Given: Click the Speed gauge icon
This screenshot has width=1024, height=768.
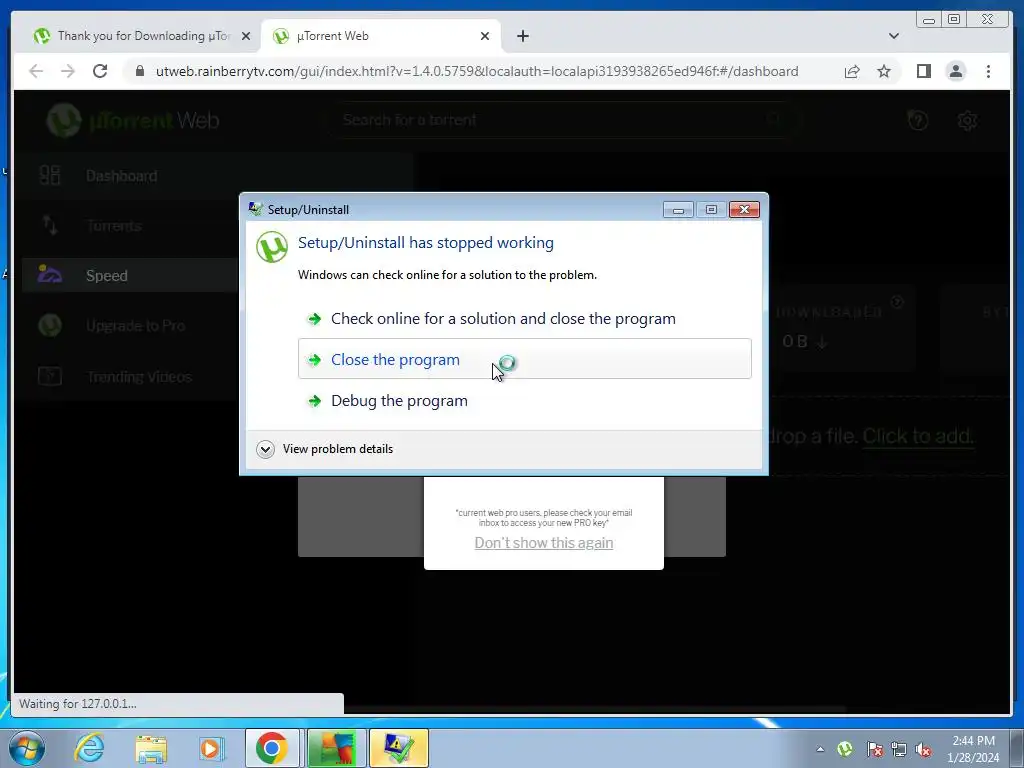Looking at the screenshot, I should click(x=50, y=274).
